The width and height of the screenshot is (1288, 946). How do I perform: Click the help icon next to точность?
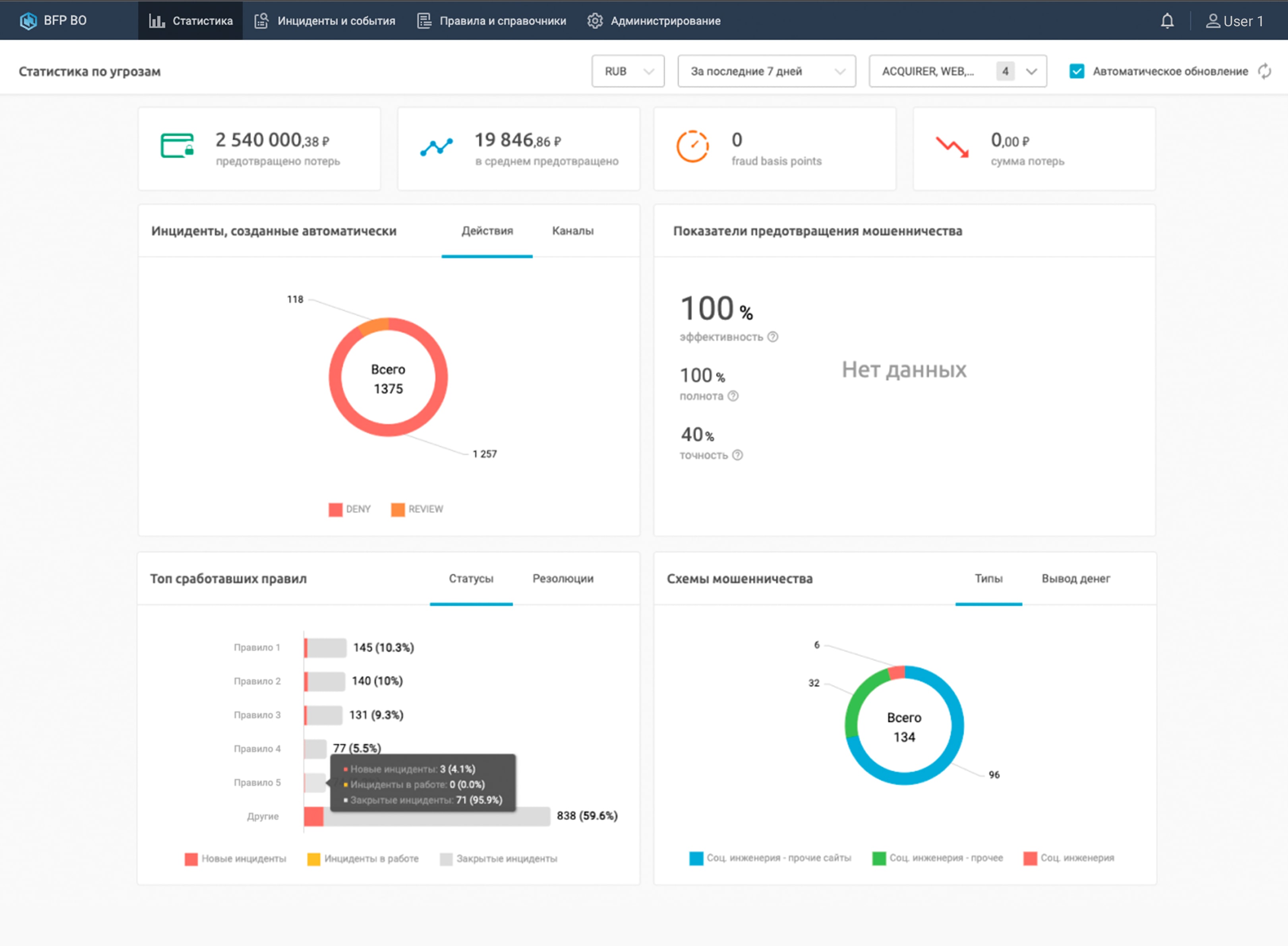738,455
